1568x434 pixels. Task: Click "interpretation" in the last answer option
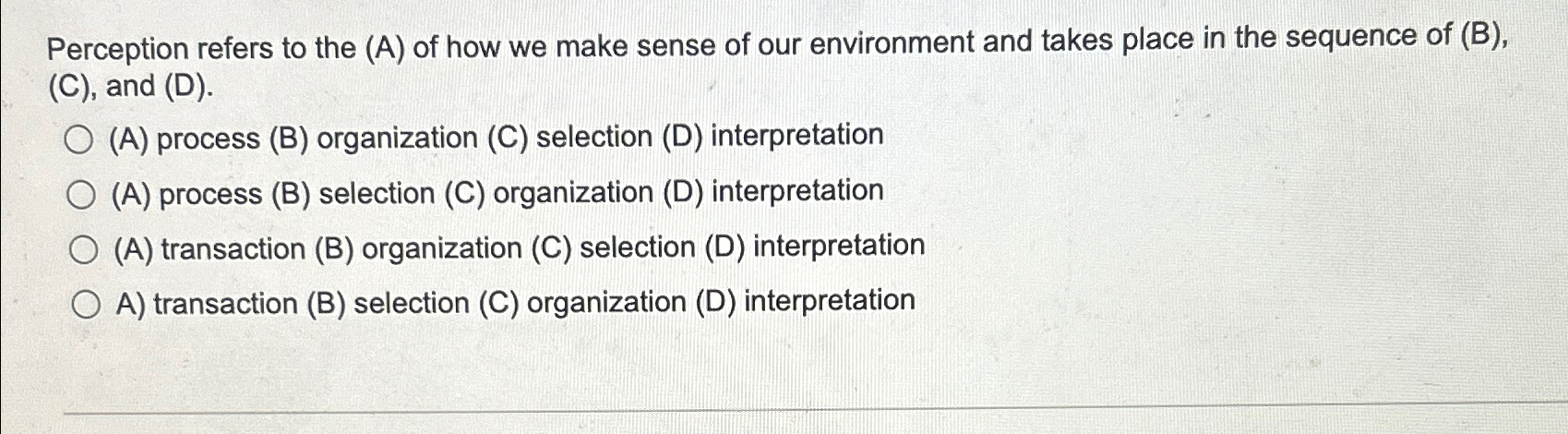830,301
